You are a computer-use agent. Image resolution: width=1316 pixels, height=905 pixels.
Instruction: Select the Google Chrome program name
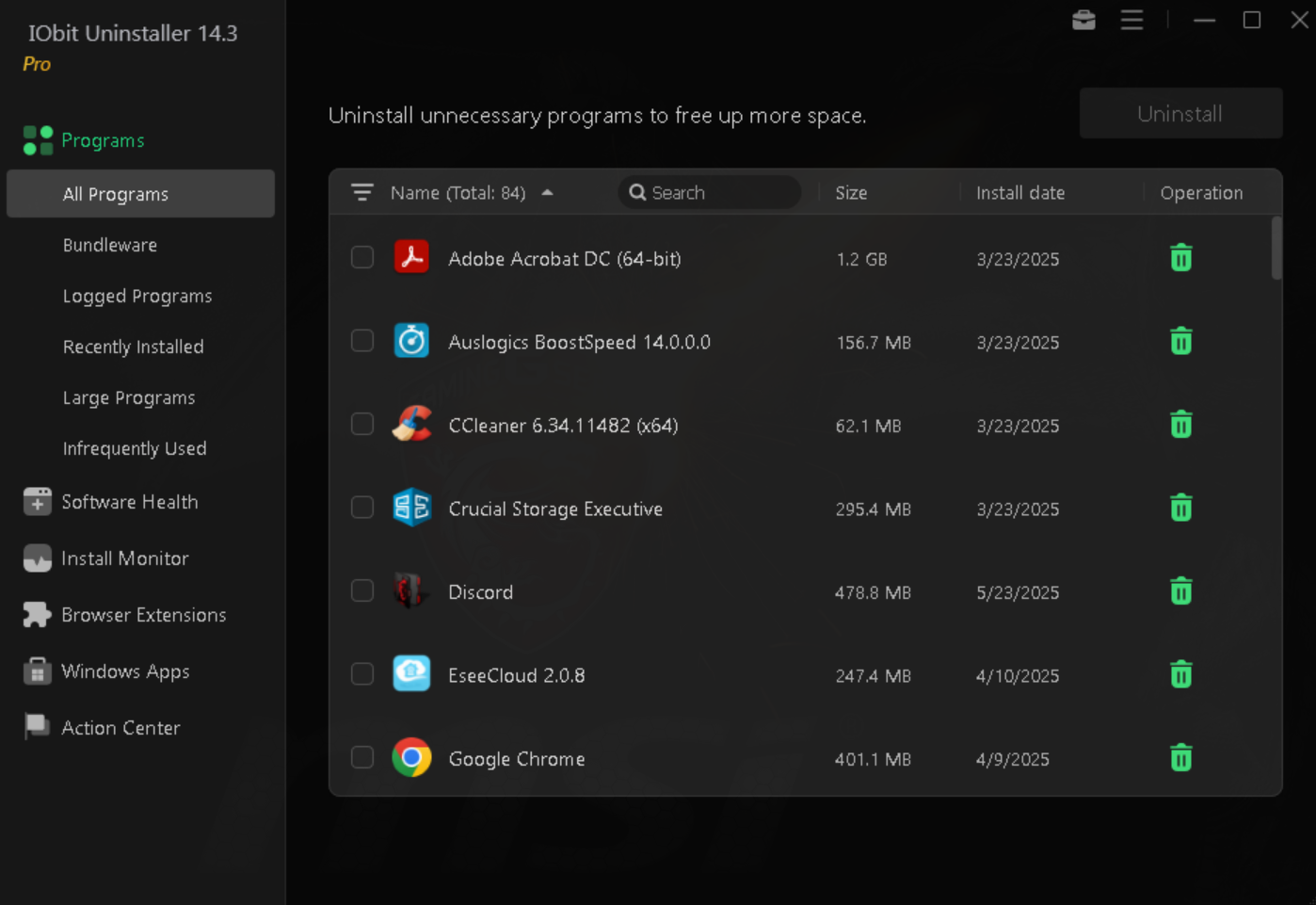tap(517, 759)
